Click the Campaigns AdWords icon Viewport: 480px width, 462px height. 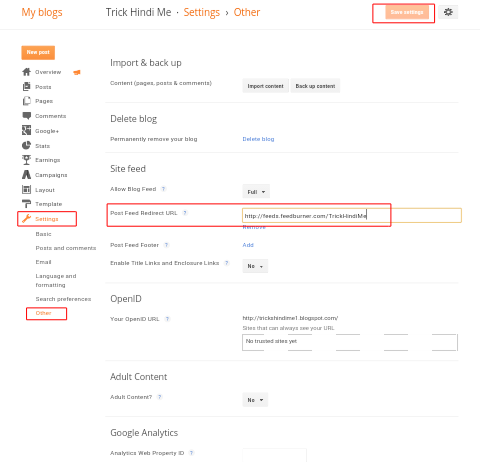26,175
